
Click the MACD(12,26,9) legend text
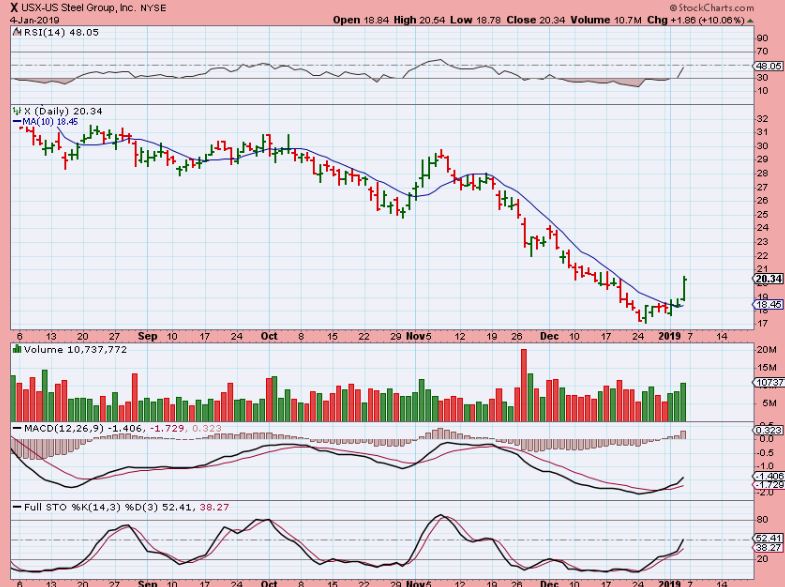point(65,429)
